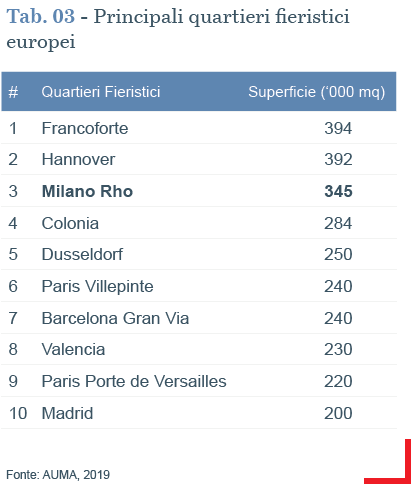
Task: Select the Colonia row name
Action: tap(70, 223)
